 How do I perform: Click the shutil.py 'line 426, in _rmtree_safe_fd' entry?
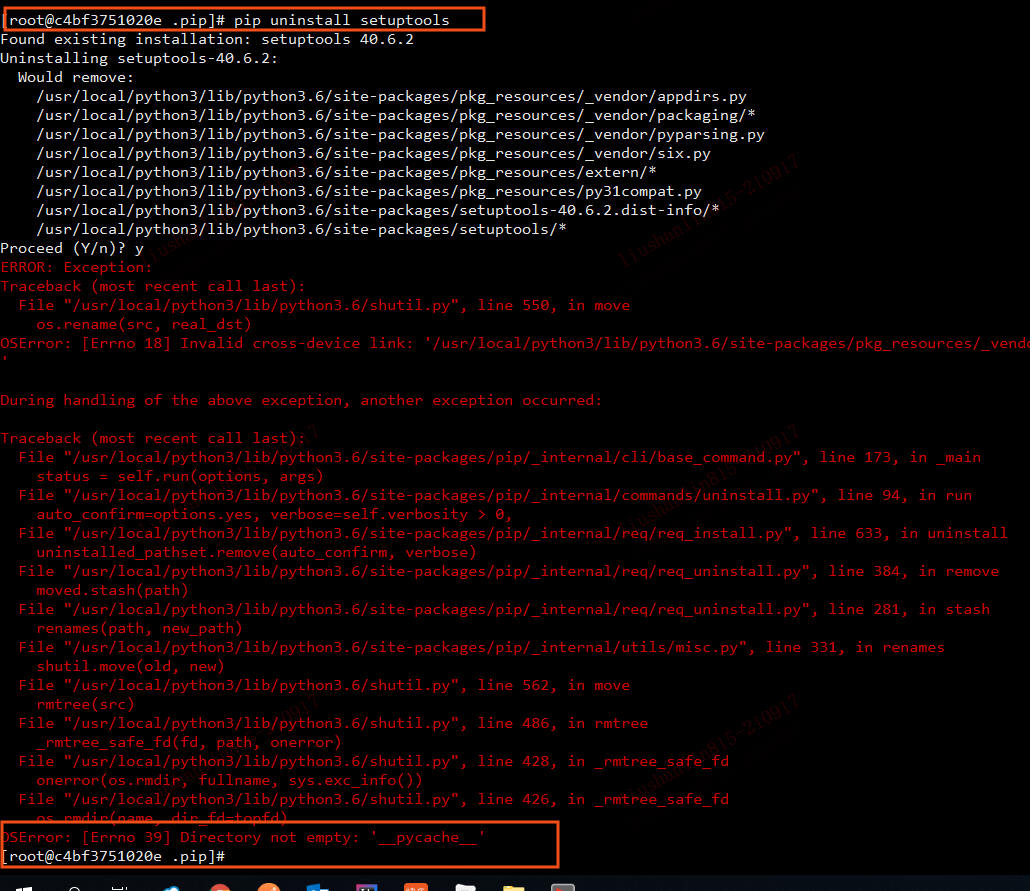click(x=374, y=801)
